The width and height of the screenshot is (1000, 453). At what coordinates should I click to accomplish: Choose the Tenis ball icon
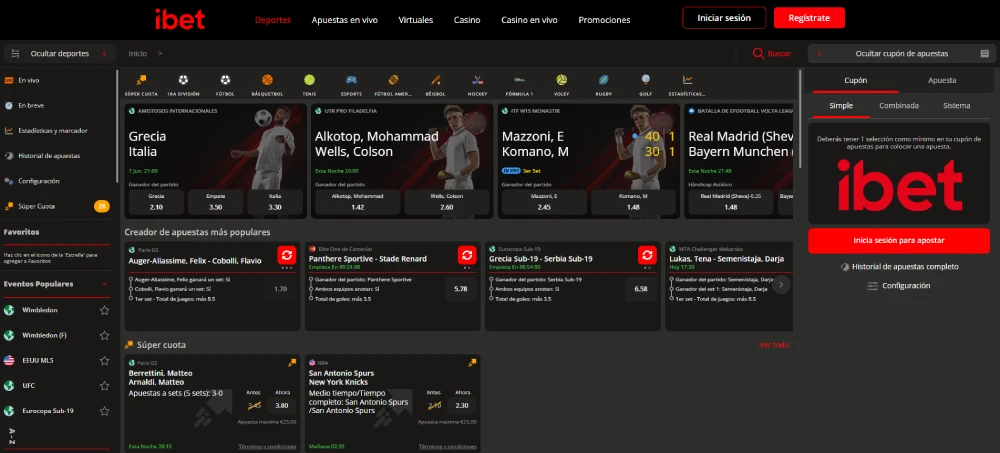pos(309,80)
